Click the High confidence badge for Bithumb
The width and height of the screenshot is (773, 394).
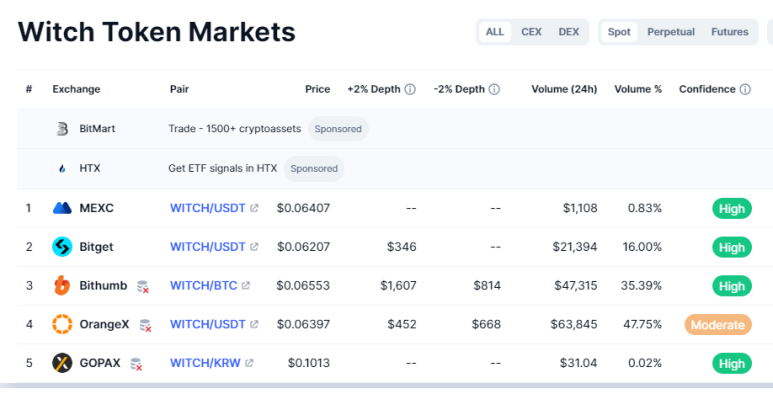732,286
